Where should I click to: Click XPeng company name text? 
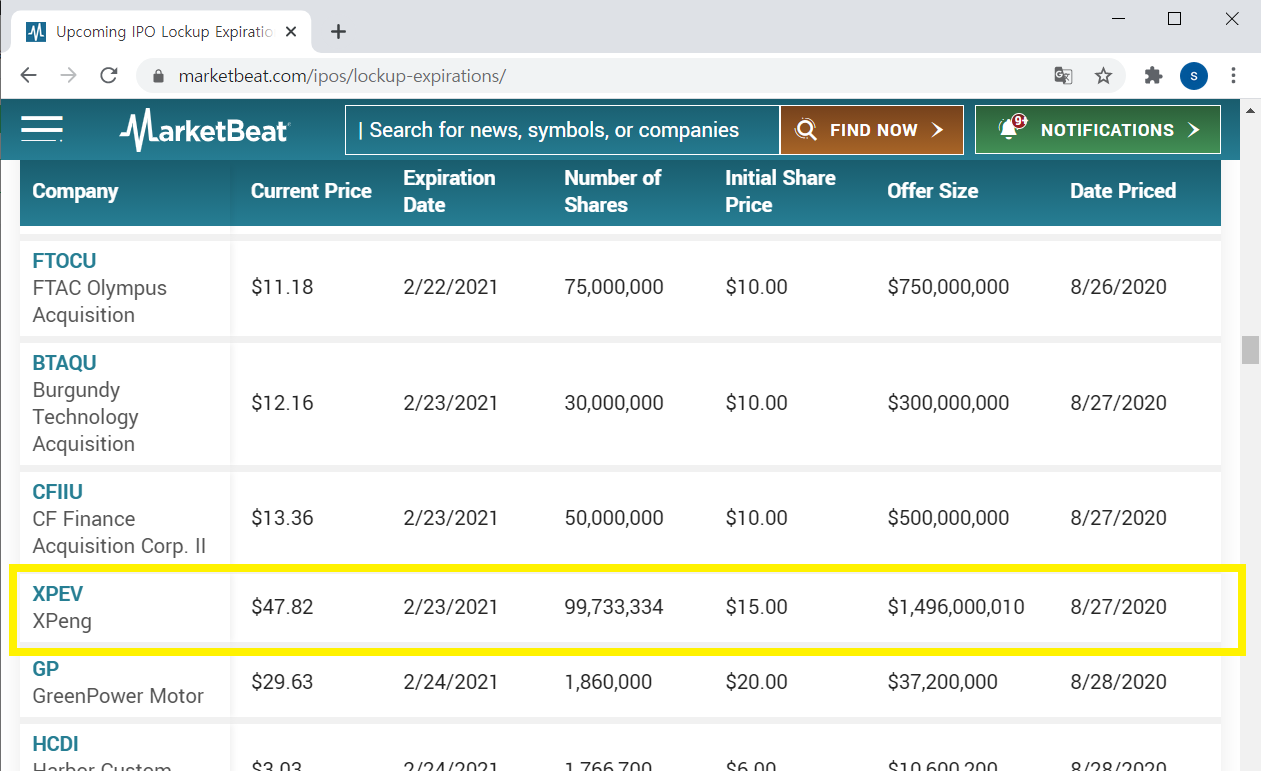(x=62, y=621)
